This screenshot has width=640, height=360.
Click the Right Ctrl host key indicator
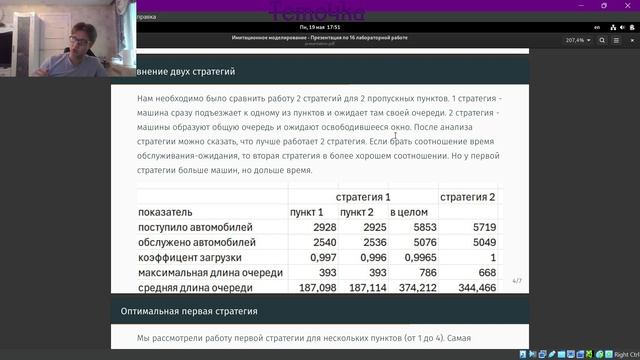(627, 355)
